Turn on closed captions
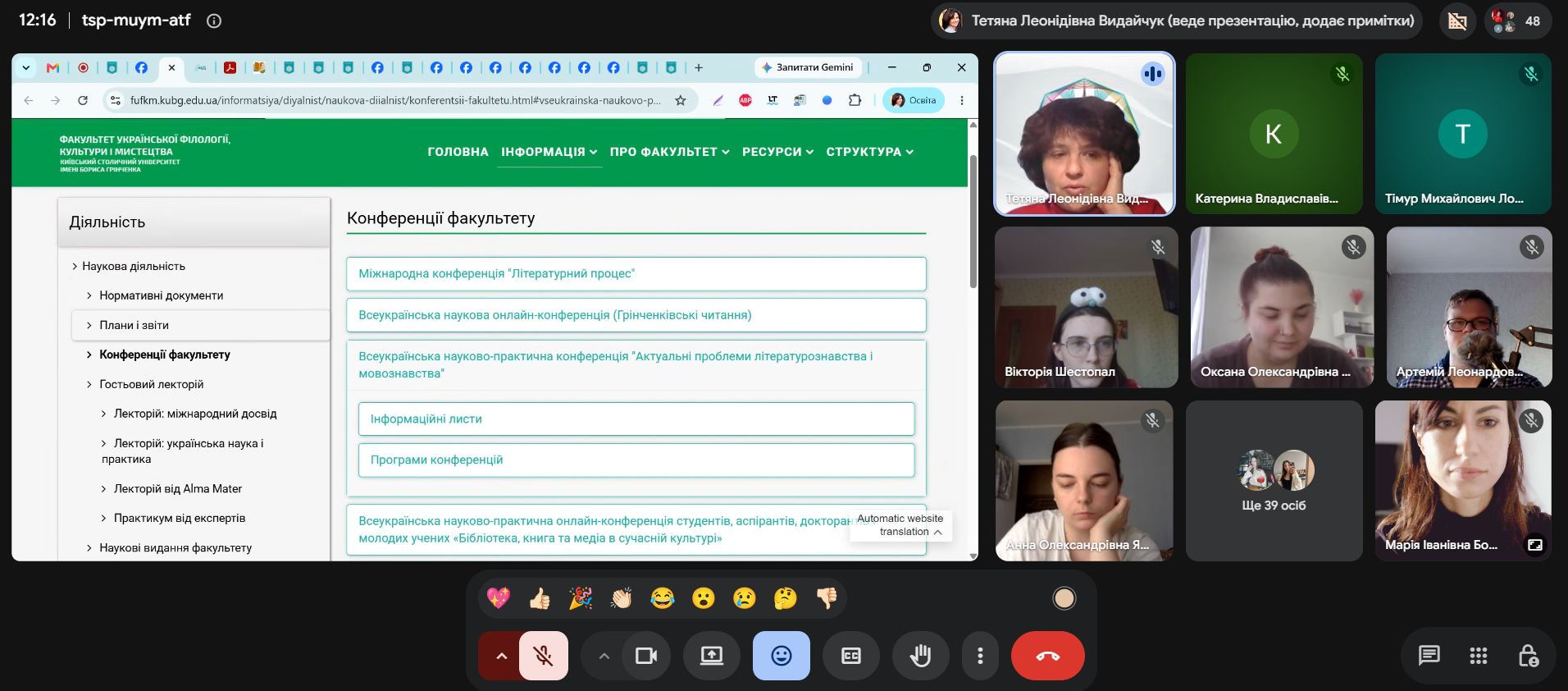 coord(850,656)
